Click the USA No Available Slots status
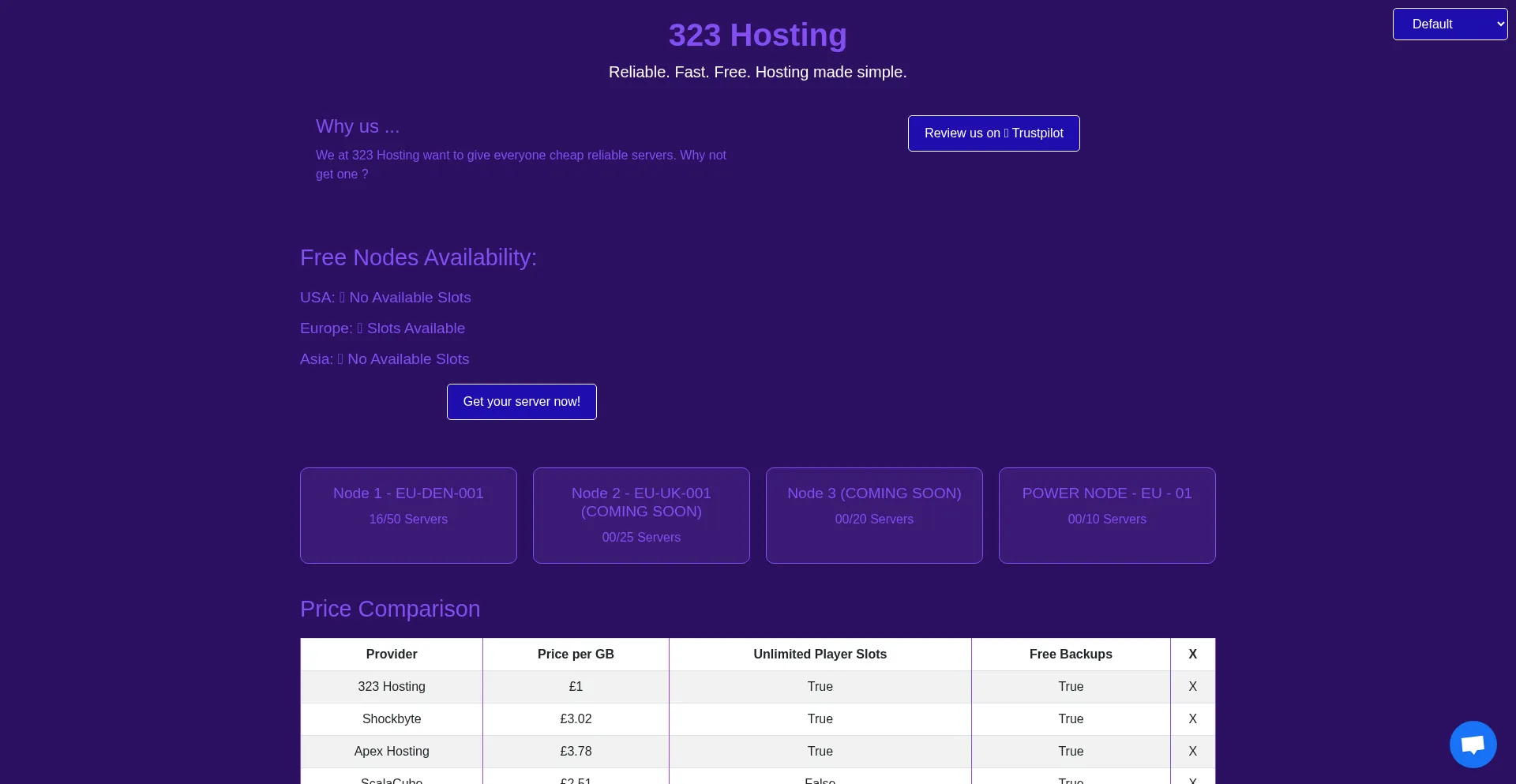 tap(385, 298)
